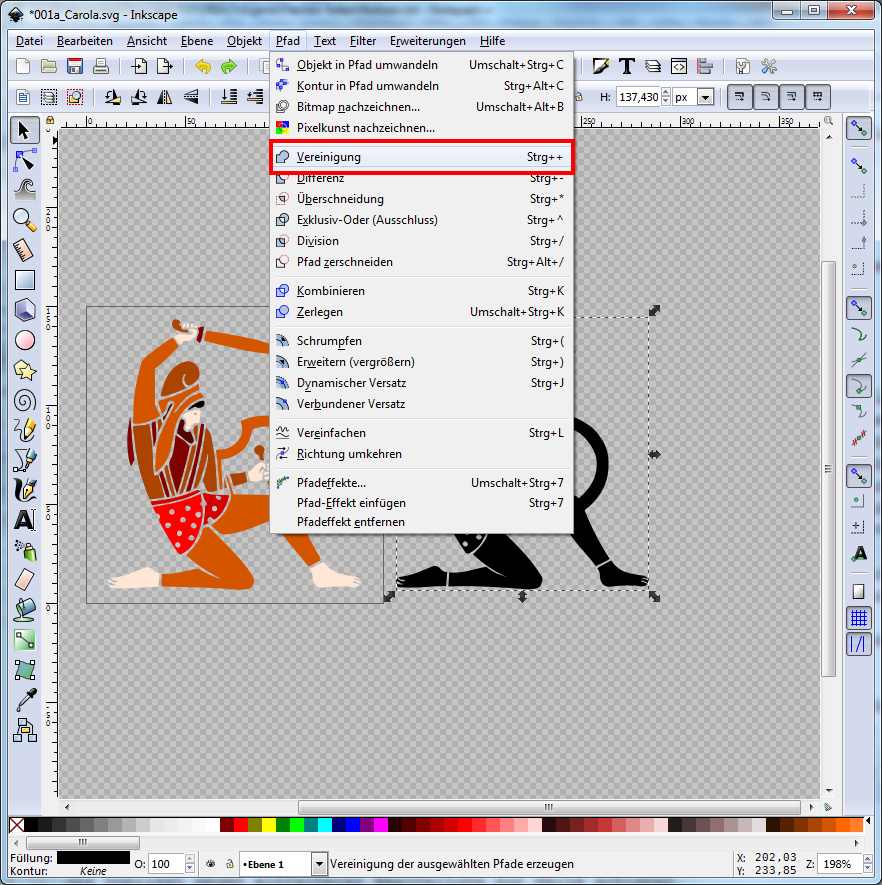Choose Vereinfachen menu entry

pyautogui.click(x=422, y=433)
